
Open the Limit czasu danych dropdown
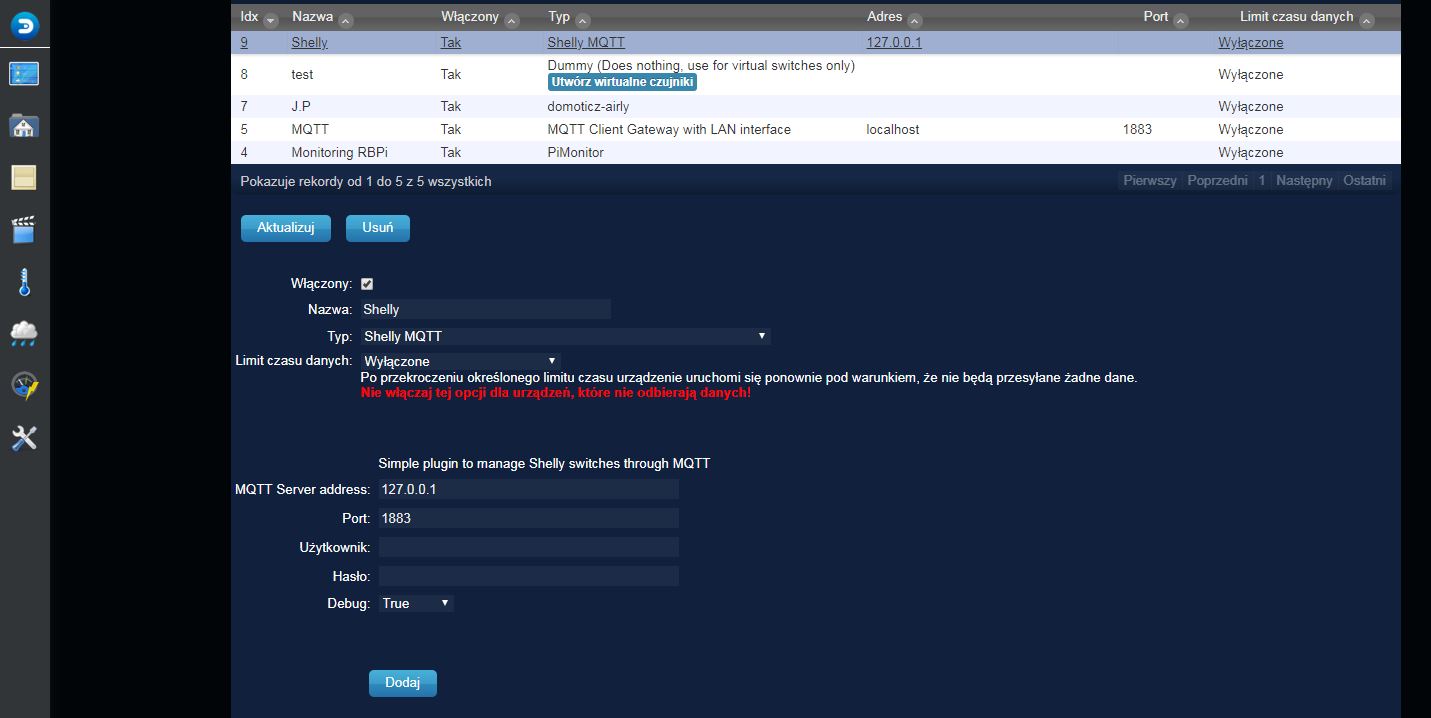pos(460,361)
